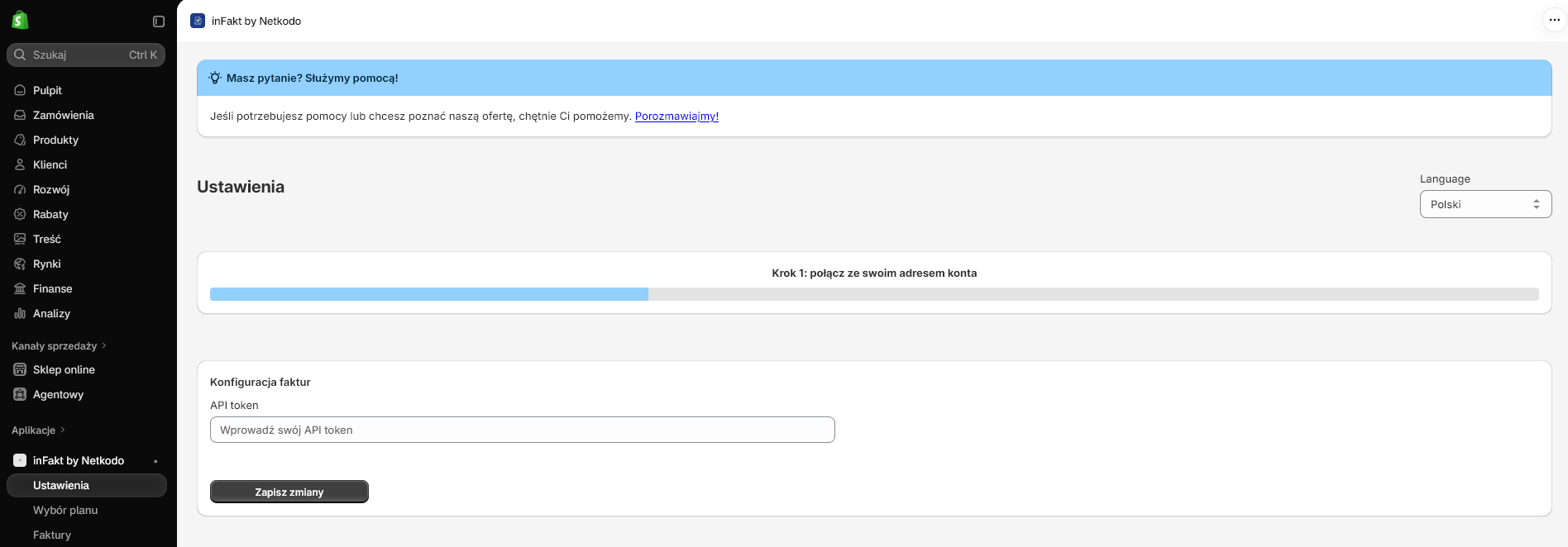Image resolution: width=1568 pixels, height=547 pixels.
Task: Click the API token field label
Action: (x=234, y=405)
